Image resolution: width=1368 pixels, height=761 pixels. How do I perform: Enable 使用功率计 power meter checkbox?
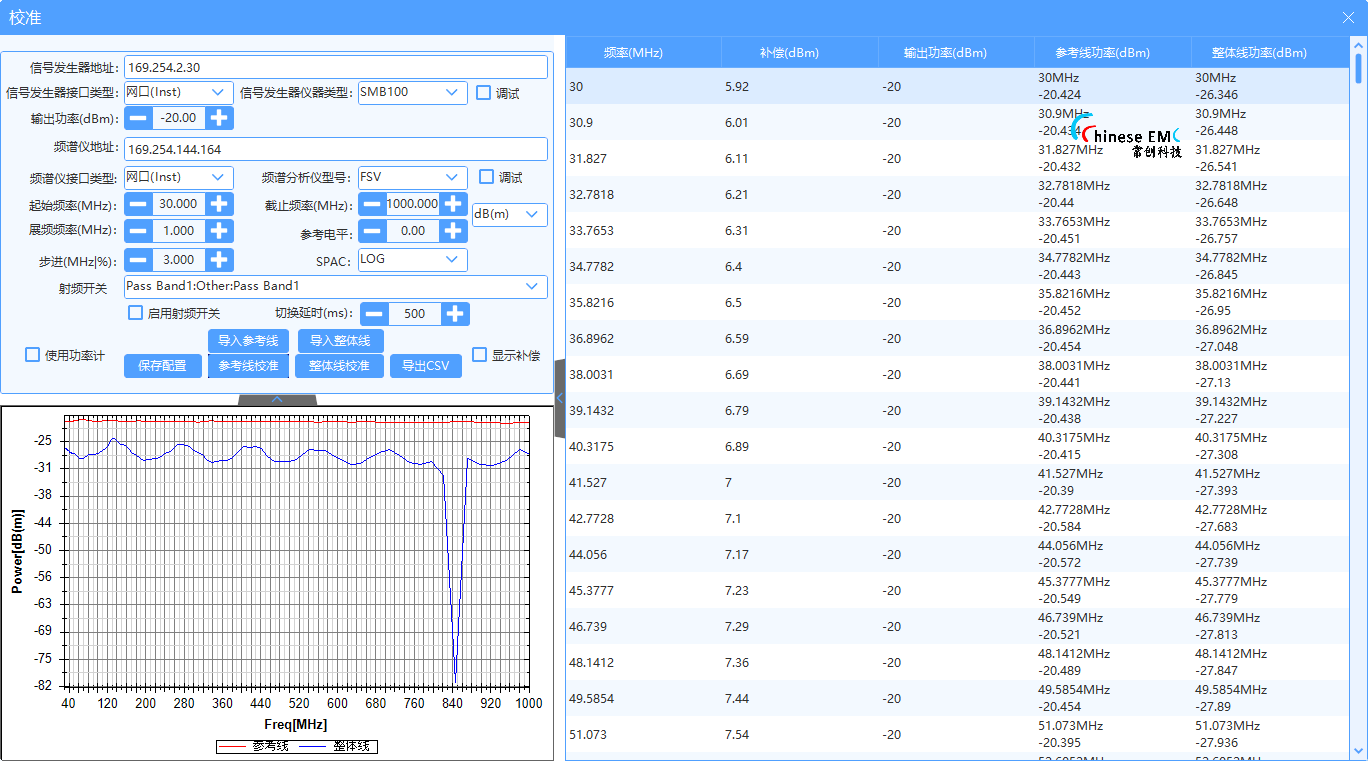[32, 354]
